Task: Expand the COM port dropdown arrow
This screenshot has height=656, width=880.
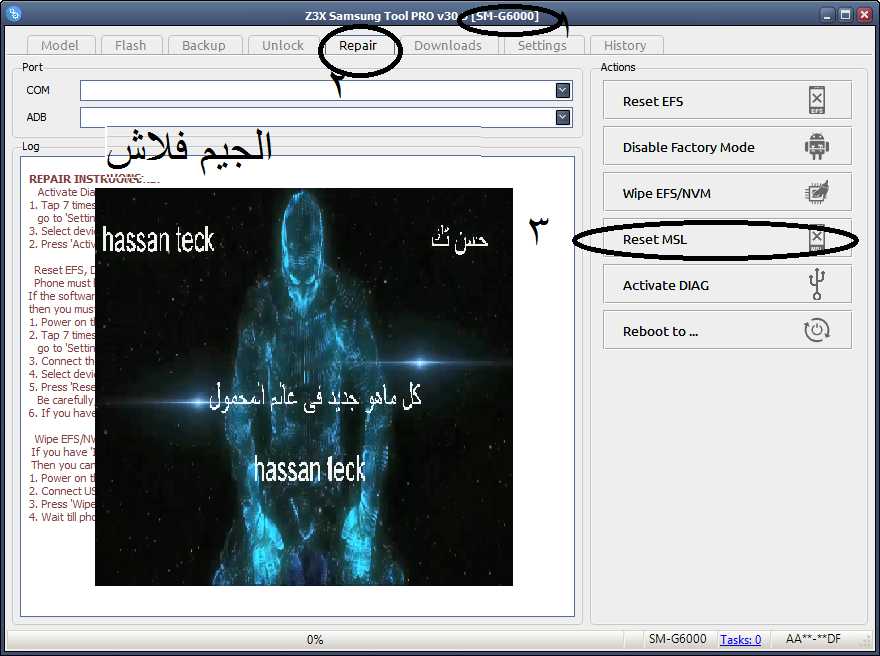Action: pyautogui.click(x=563, y=90)
